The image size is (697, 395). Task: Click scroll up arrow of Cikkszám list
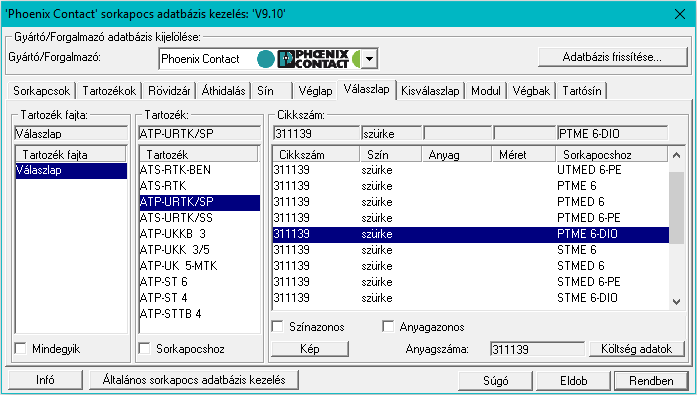coord(677,156)
